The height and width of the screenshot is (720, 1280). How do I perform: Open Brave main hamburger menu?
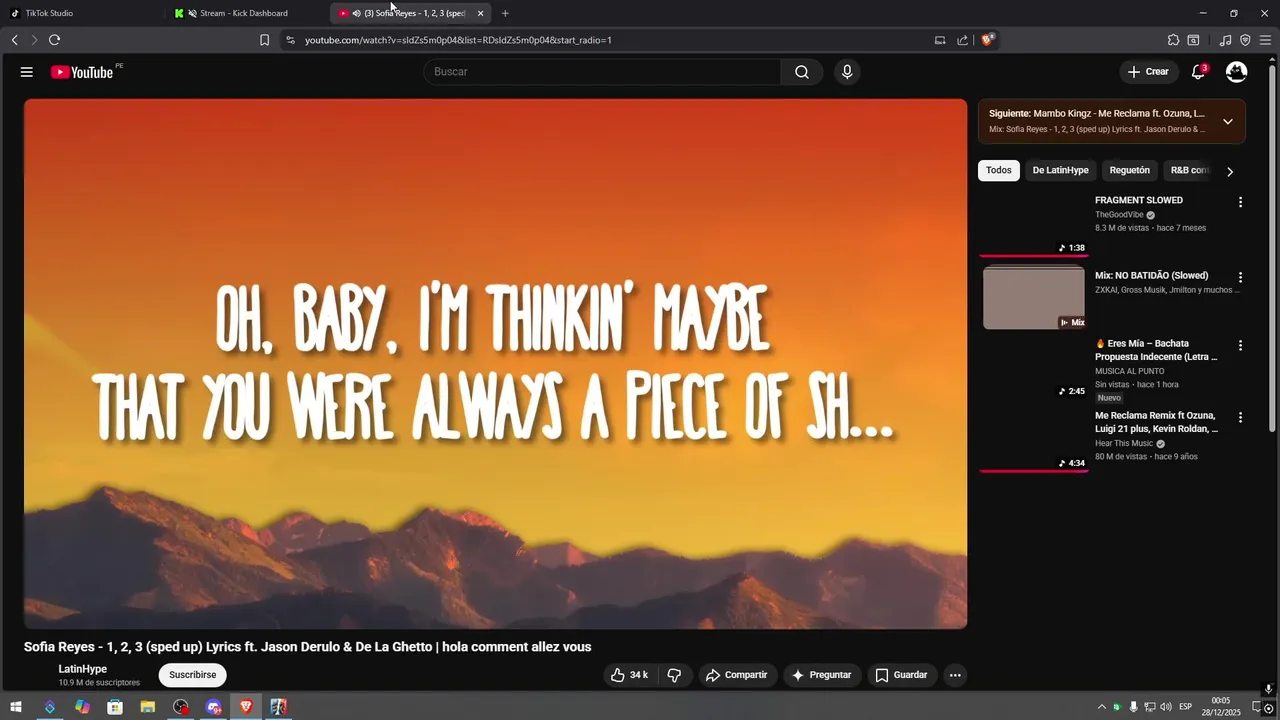(x=1265, y=40)
